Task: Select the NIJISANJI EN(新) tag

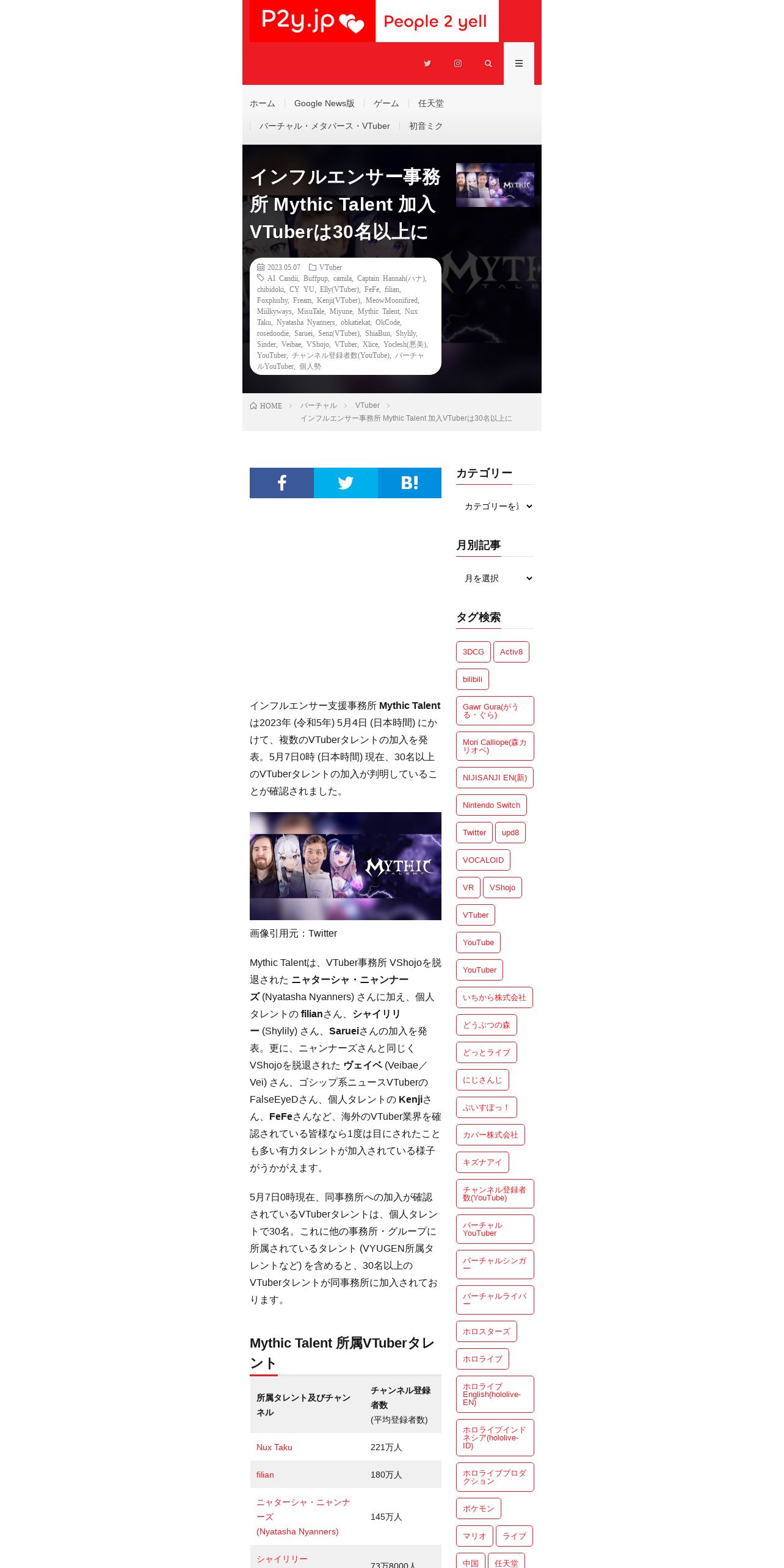Action: pyautogui.click(x=495, y=778)
